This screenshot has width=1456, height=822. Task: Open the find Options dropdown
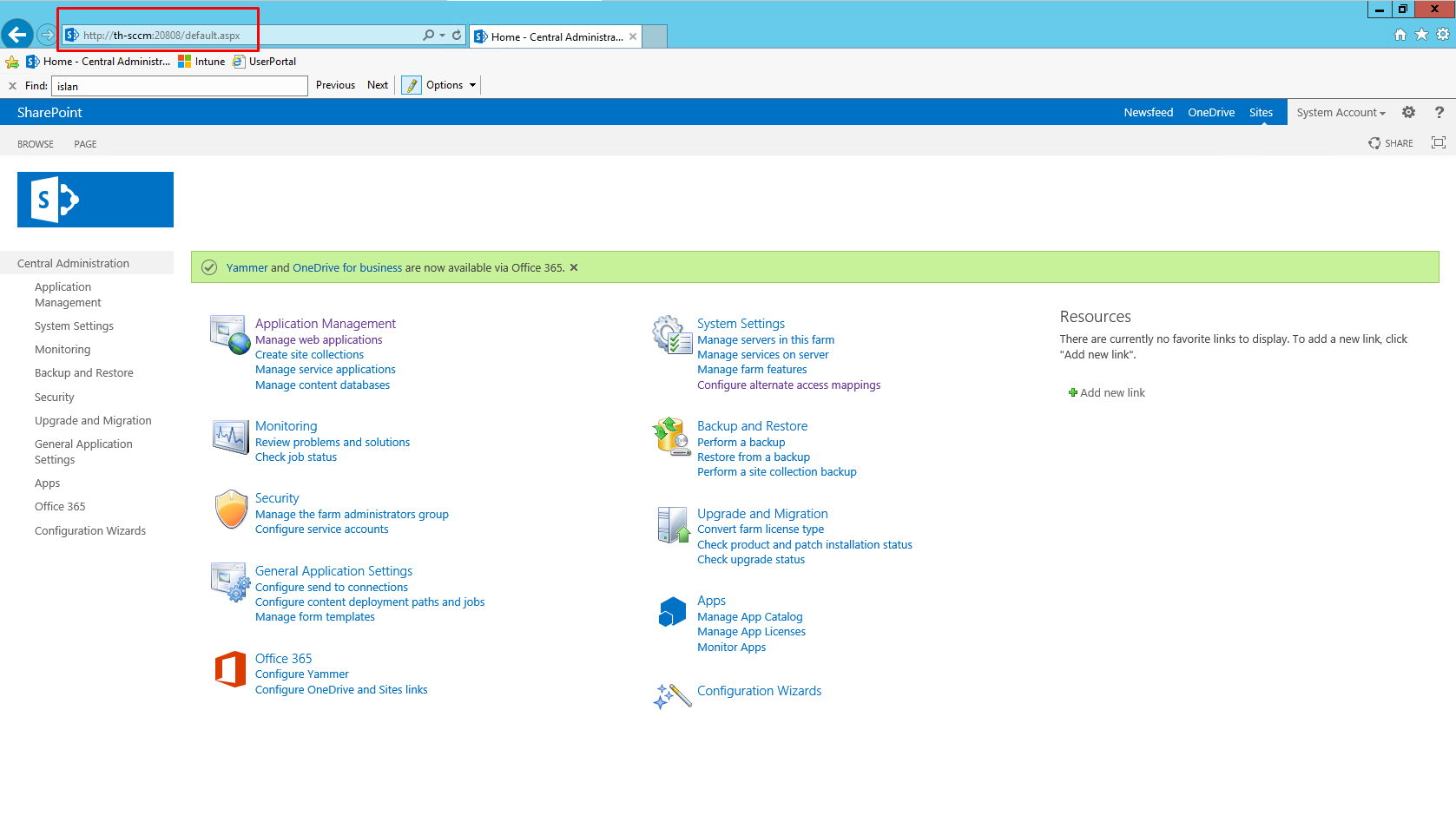click(451, 85)
